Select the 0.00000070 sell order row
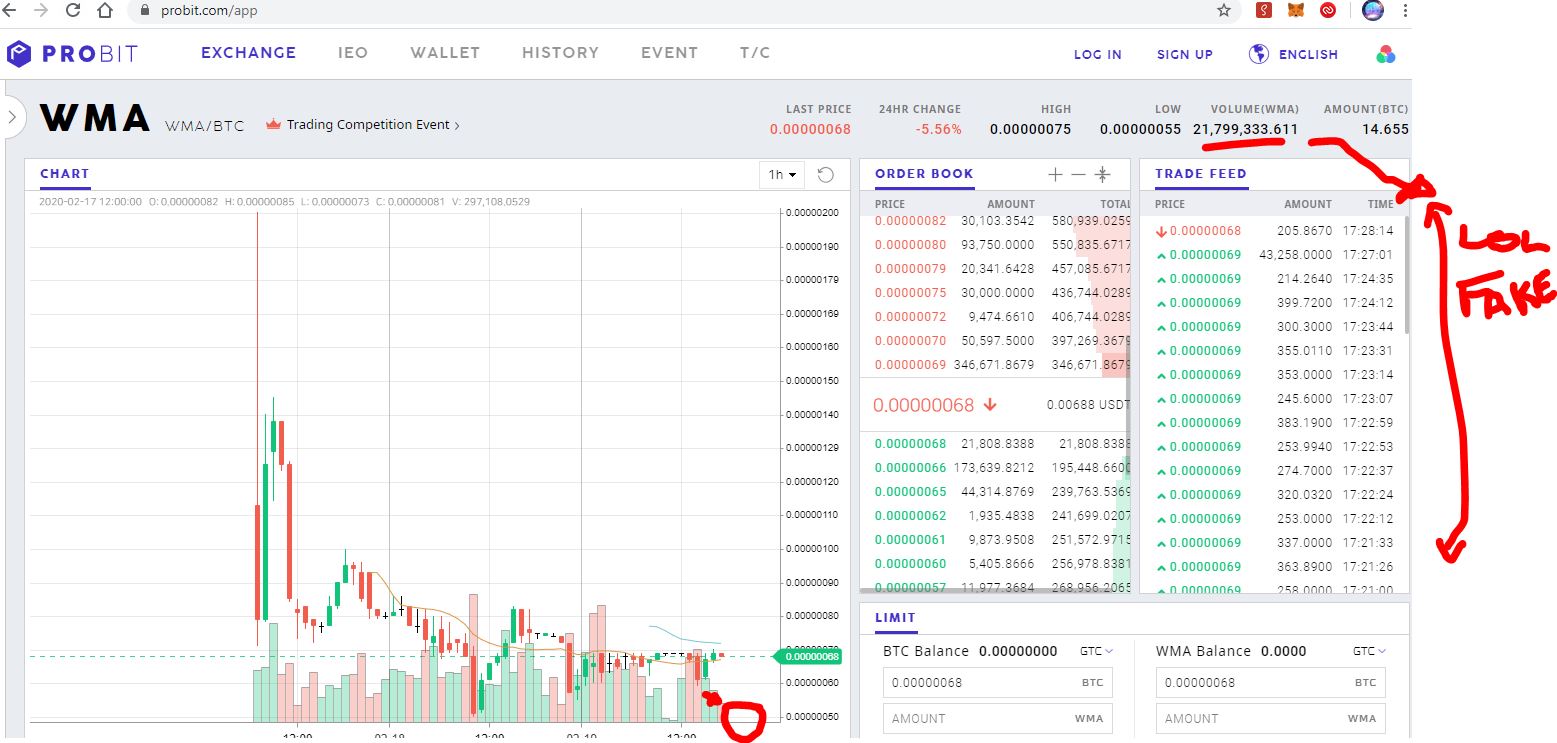Viewport: 1557px width, 743px height. coord(996,341)
